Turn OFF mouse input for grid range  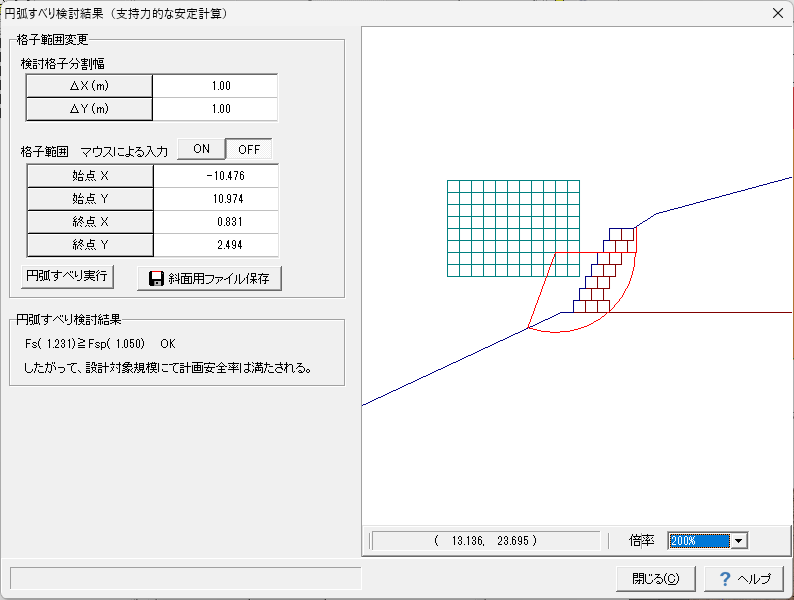[248, 149]
